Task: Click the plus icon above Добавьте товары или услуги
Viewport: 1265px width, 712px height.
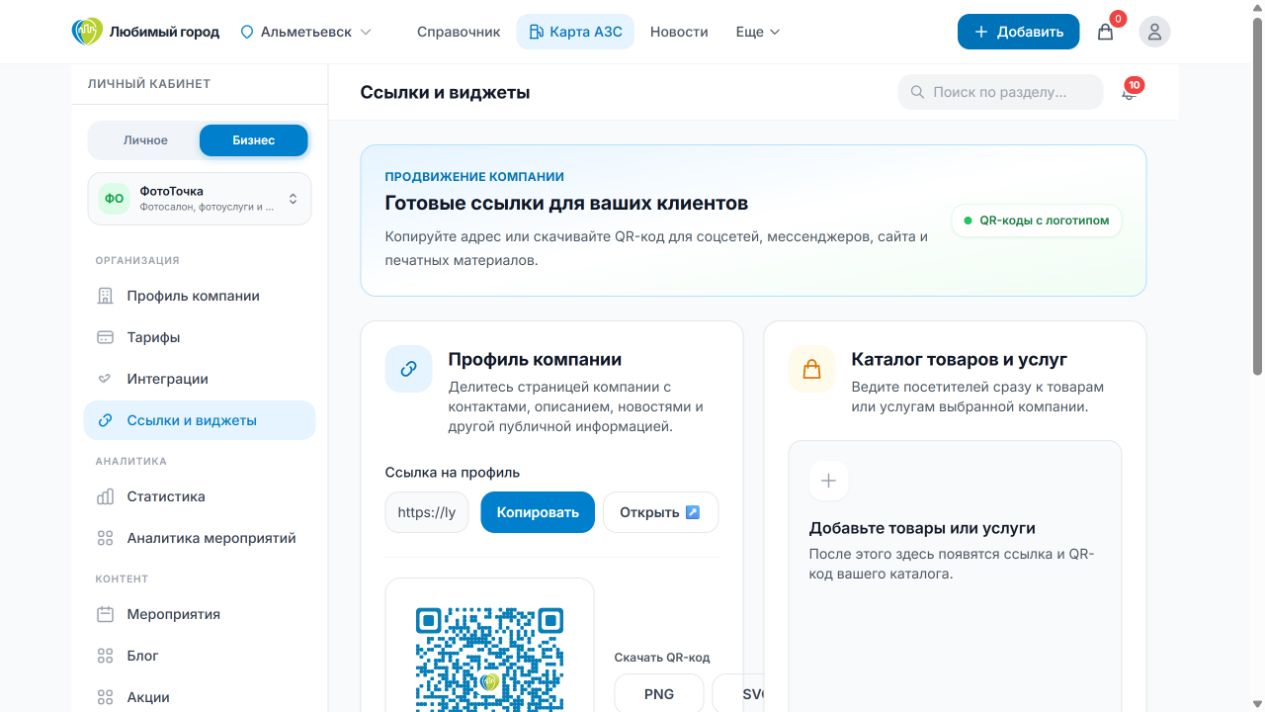Action: tap(828, 481)
